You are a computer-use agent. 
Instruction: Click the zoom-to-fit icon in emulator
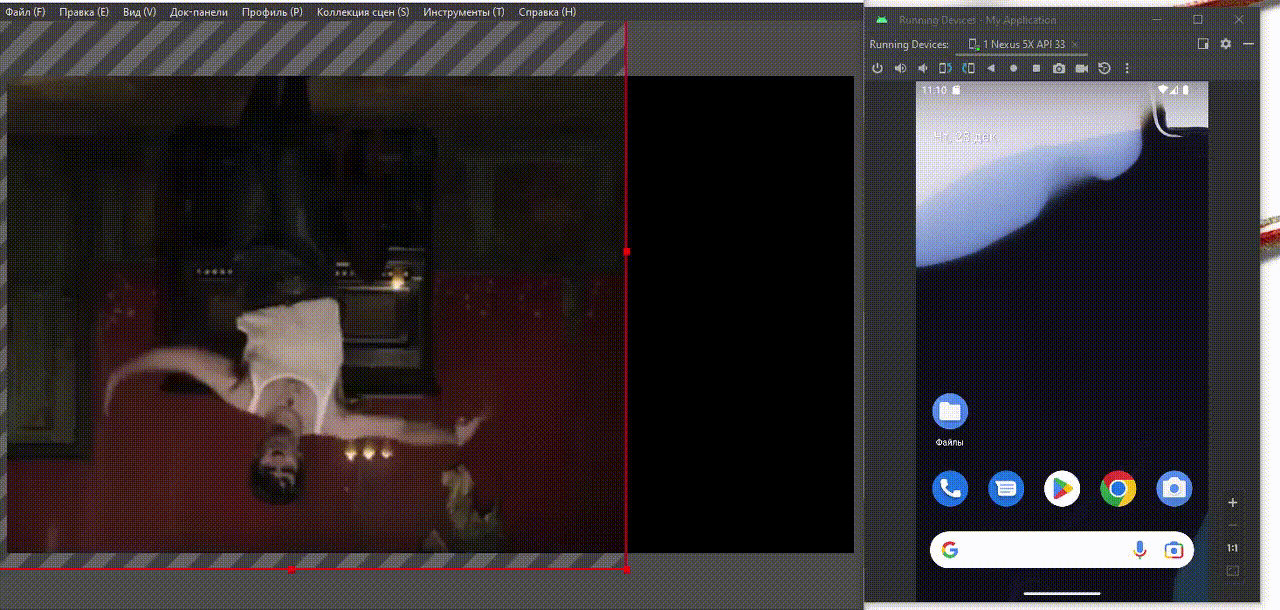pos(1233,571)
